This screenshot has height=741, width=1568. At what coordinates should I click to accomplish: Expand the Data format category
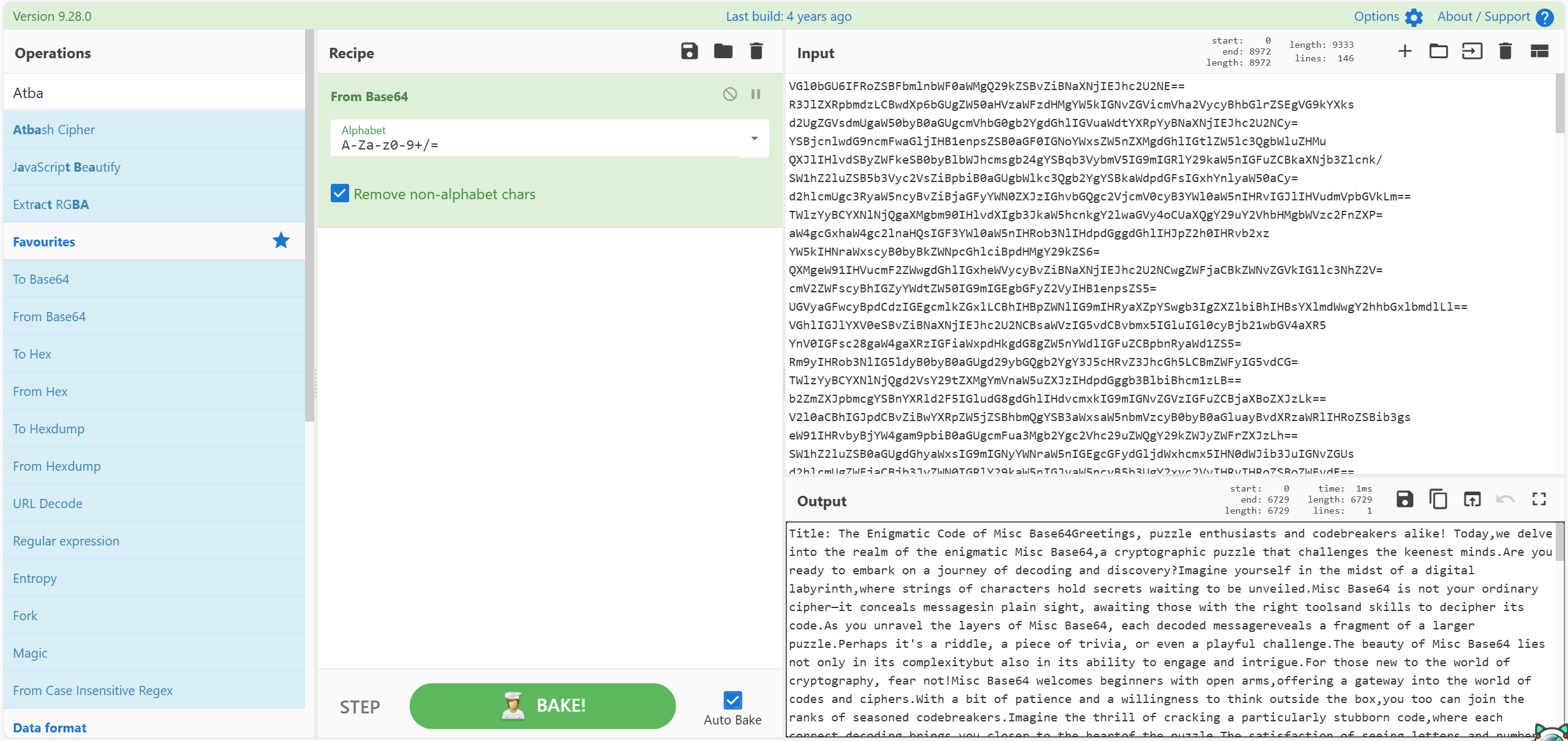50,728
